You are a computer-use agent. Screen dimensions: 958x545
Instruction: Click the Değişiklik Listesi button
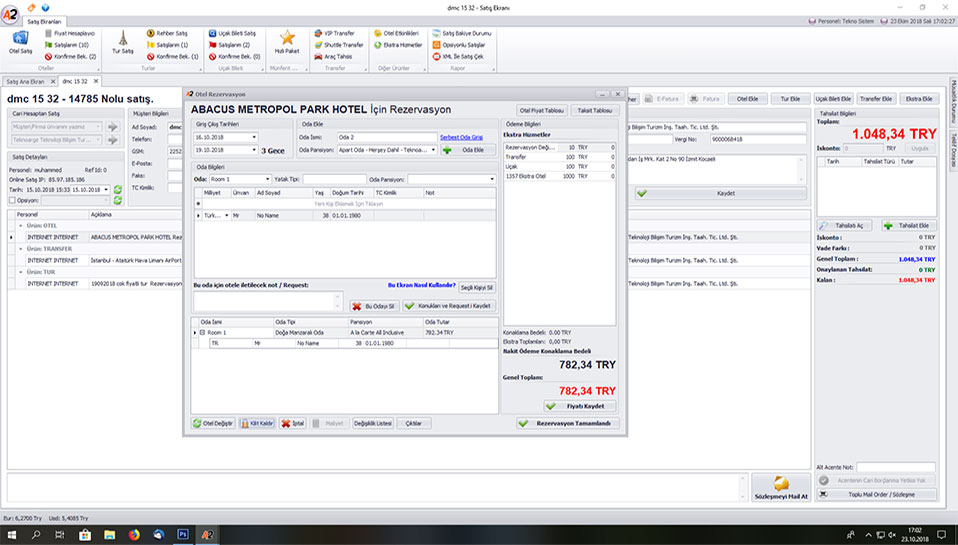pos(373,423)
